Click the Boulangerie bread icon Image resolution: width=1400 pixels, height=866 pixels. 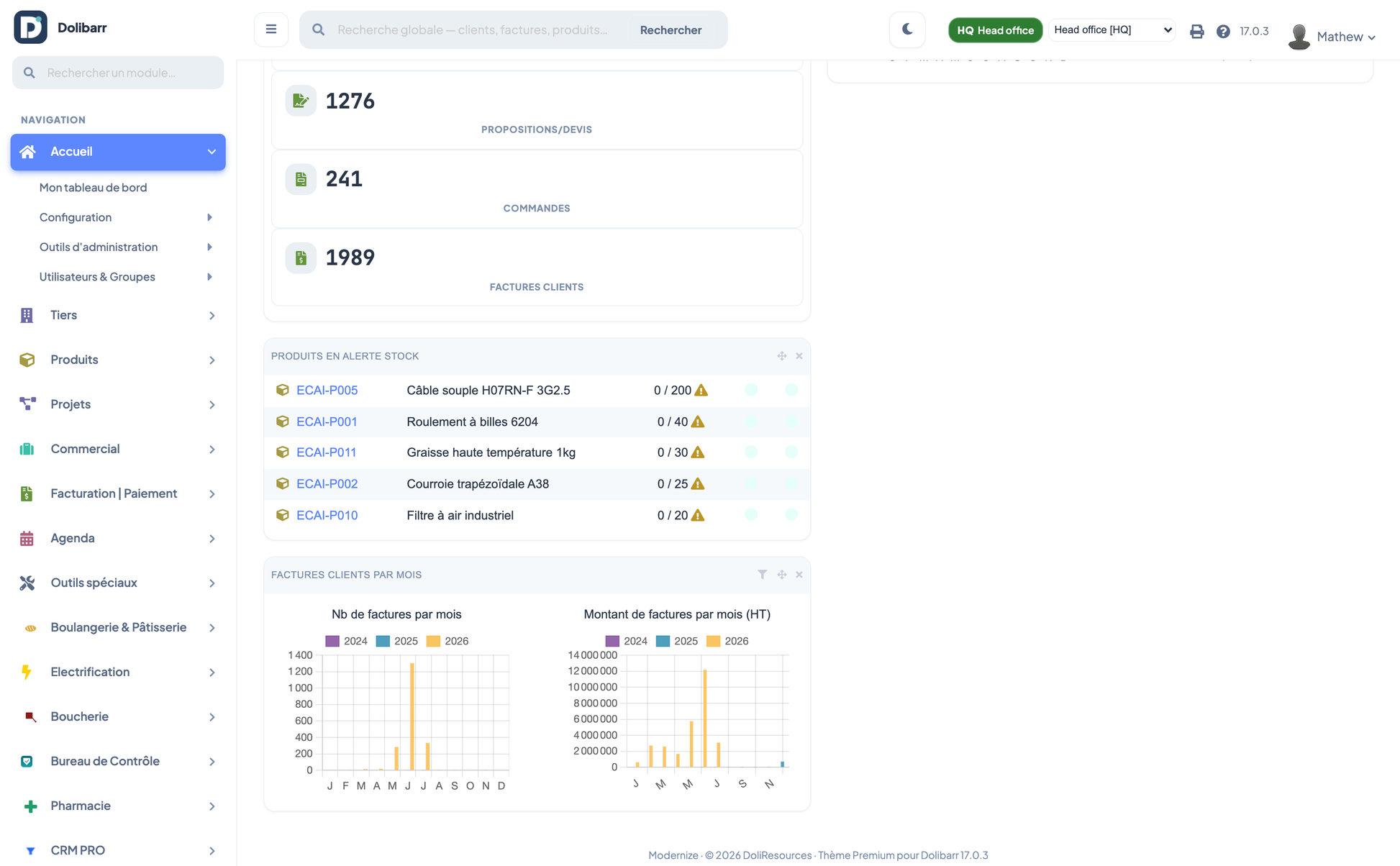point(30,628)
